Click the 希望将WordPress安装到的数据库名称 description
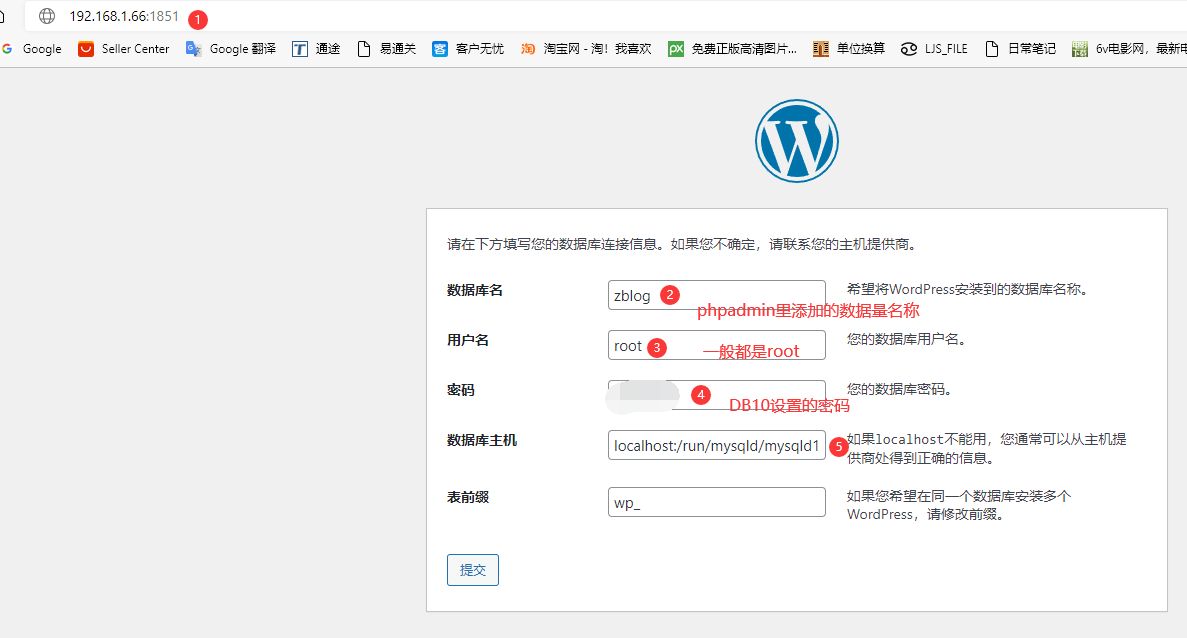The height and width of the screenshot is (638, 1187). (x=967, y=289)
